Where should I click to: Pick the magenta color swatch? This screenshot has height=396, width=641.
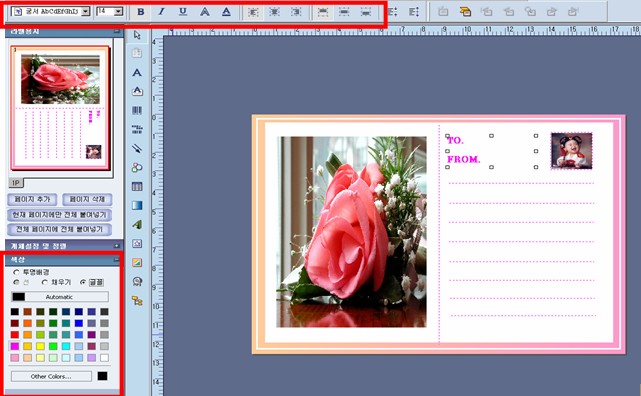click(15, 346)
